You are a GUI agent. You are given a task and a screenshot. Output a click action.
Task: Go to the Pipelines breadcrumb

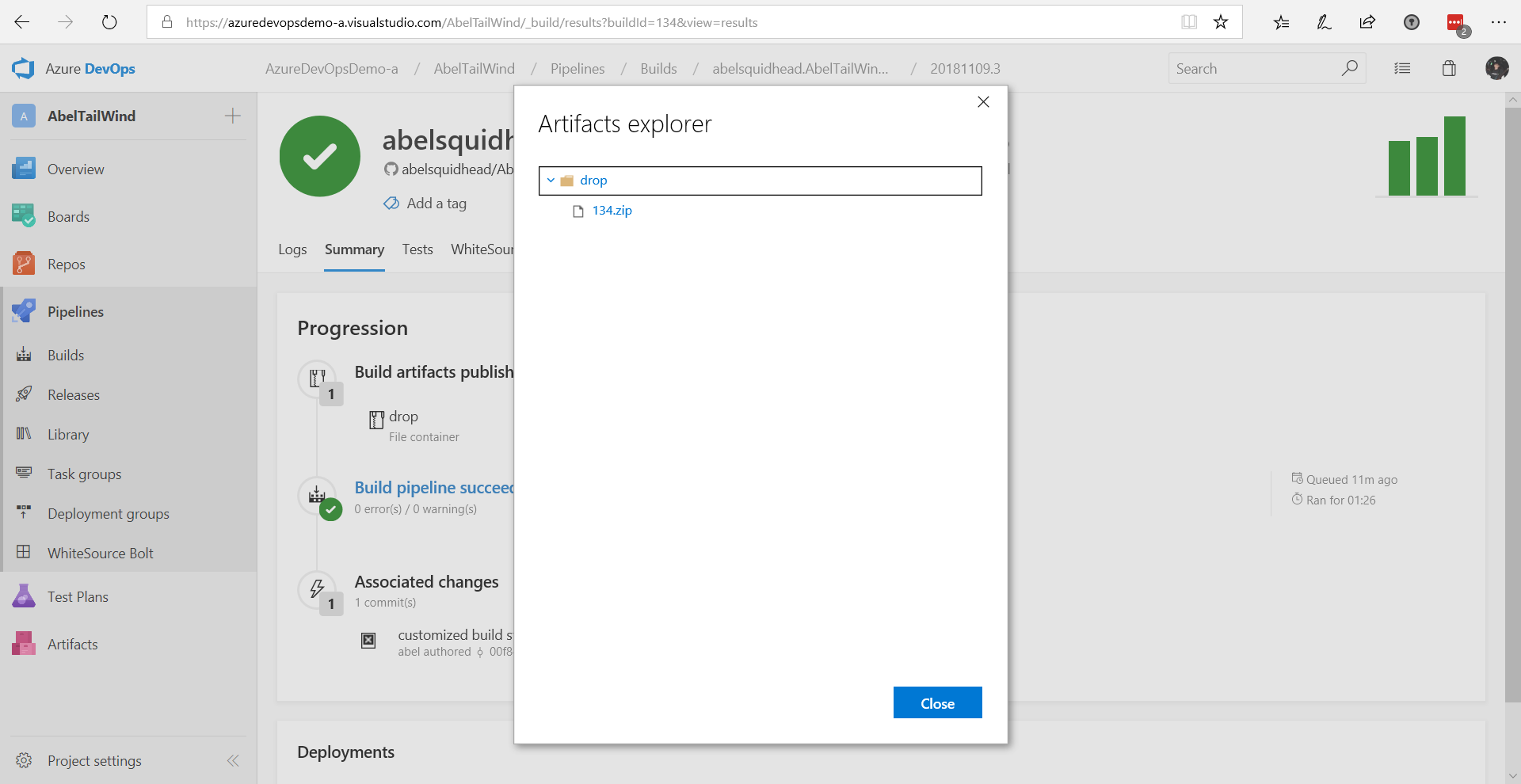click(x=578, y=69)
